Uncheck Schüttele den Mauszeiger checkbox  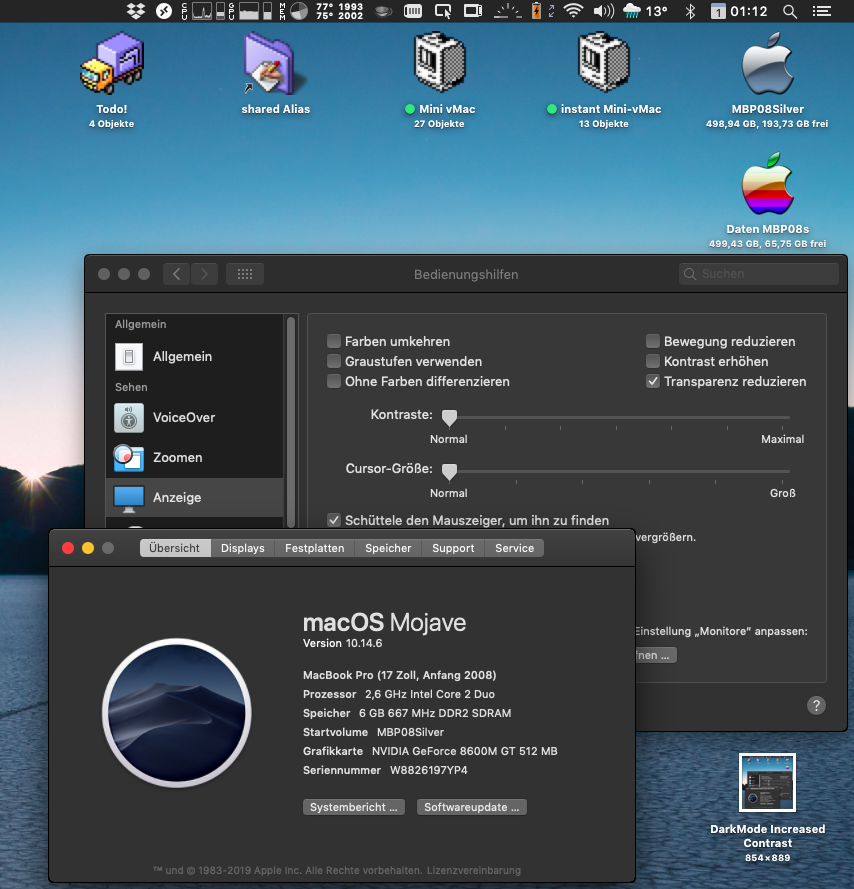click(x=334, y=520)
